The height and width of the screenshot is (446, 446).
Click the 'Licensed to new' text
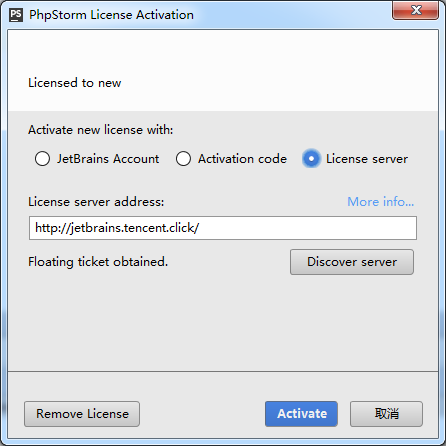(x=75, y=83)
